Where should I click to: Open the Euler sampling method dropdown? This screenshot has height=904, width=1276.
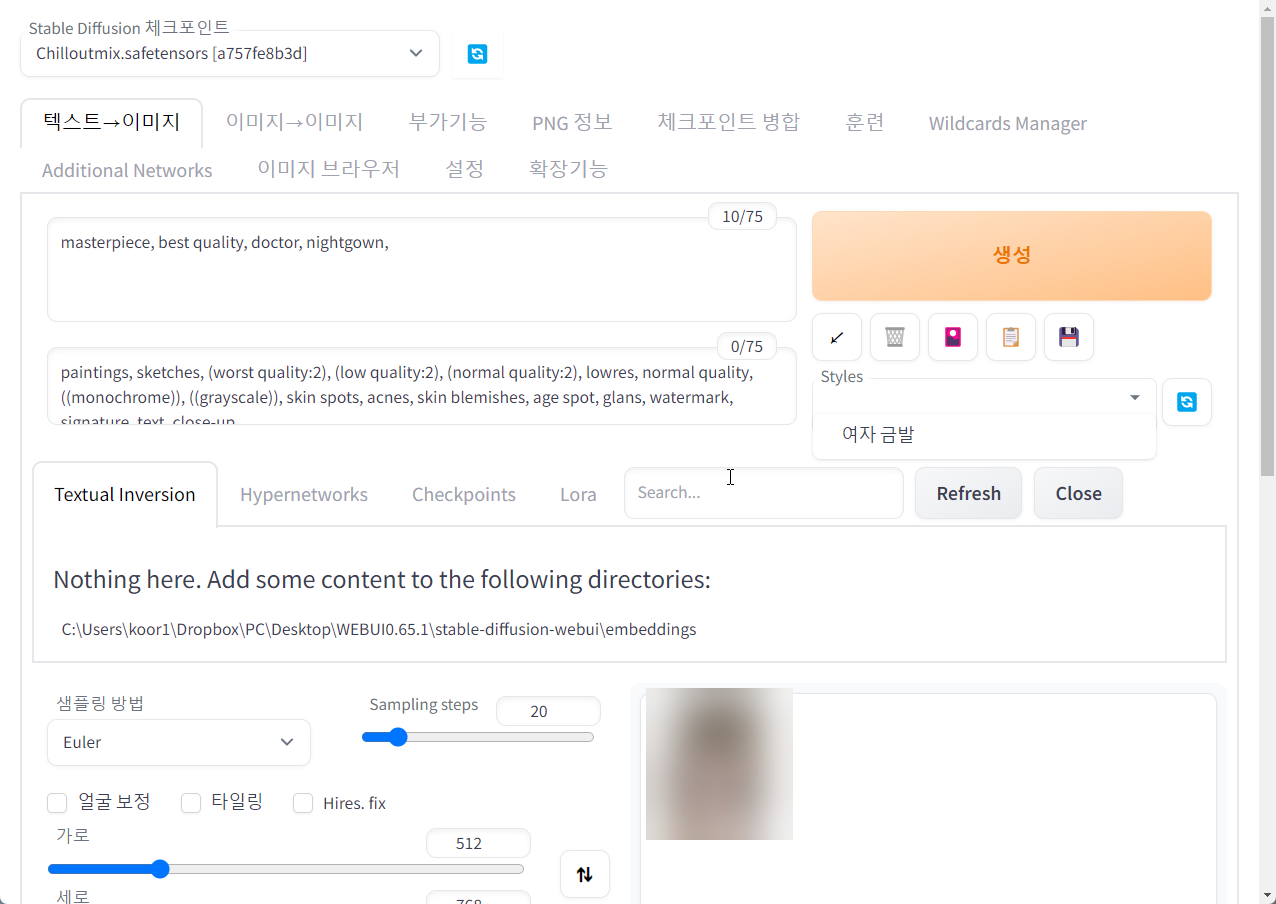coord(178,742)
